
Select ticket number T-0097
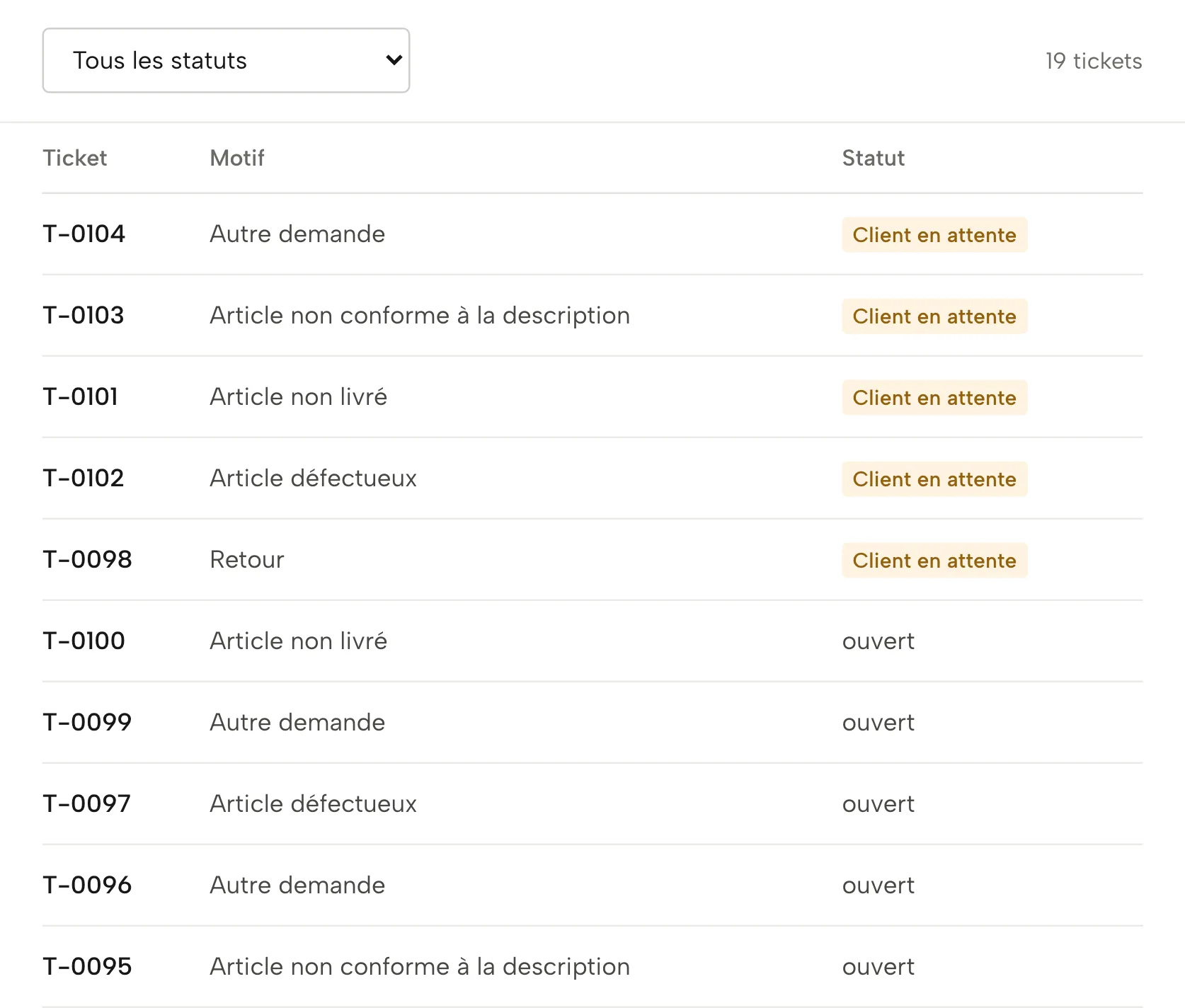pos(87,803)
